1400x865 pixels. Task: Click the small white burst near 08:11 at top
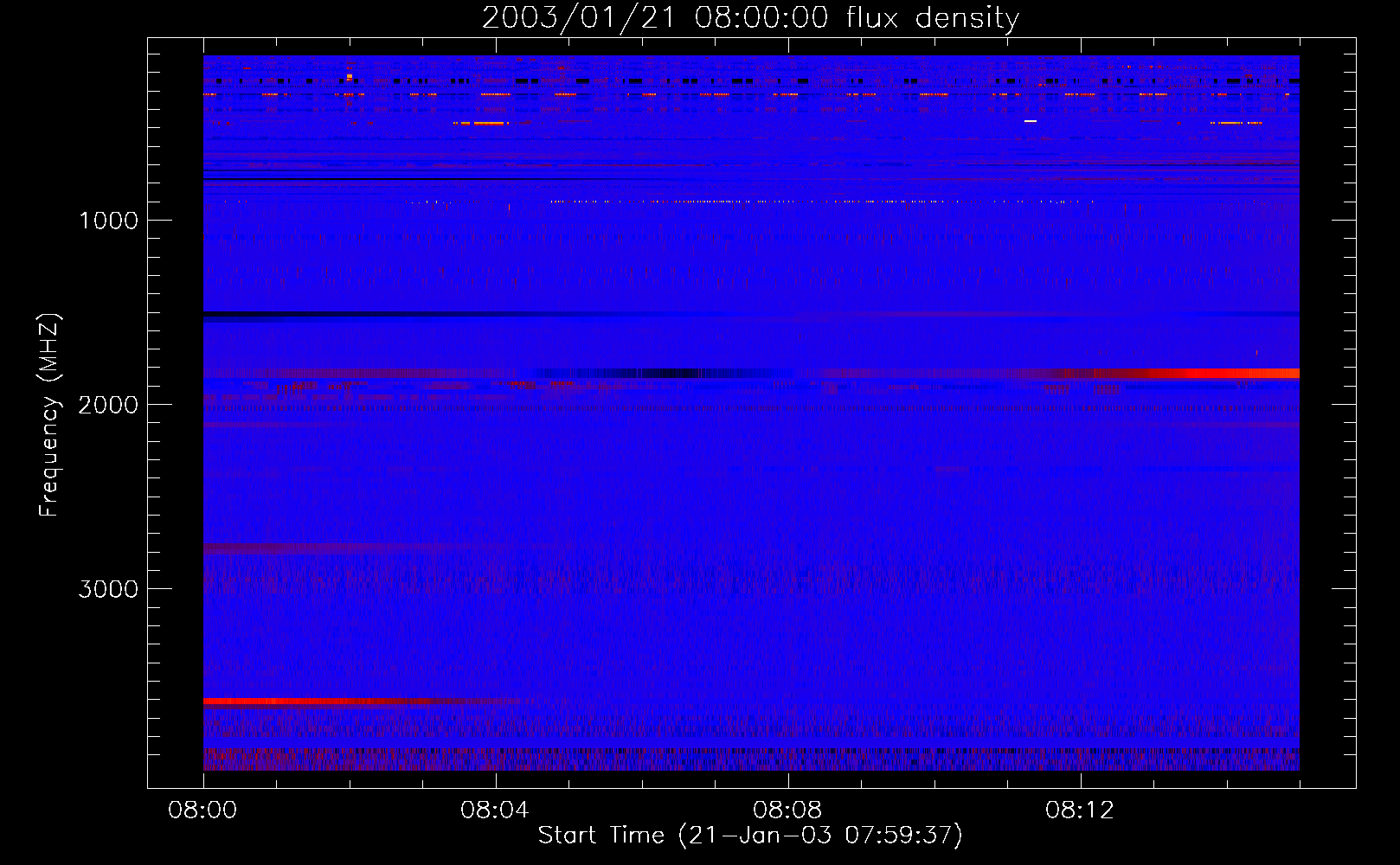click(1030, 121)
